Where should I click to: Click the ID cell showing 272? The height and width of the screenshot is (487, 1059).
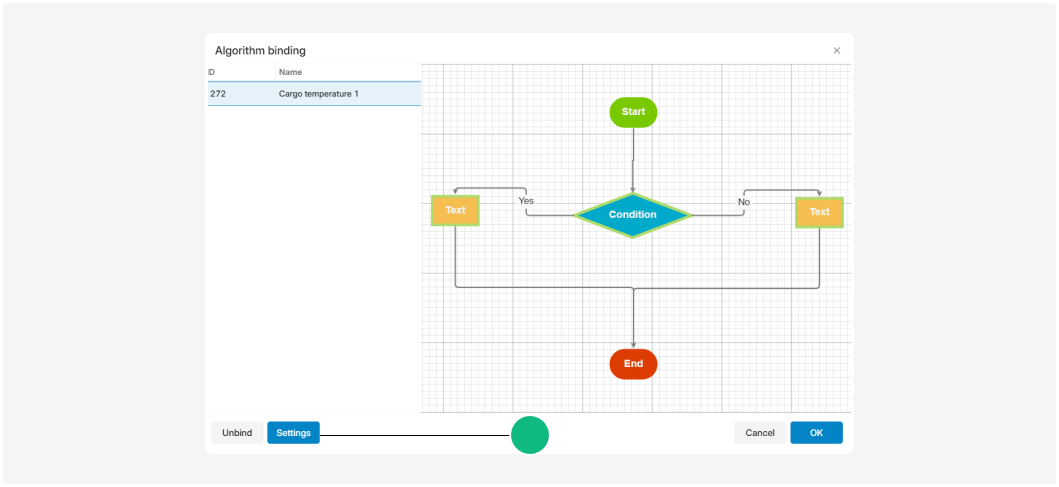point(218,94)
